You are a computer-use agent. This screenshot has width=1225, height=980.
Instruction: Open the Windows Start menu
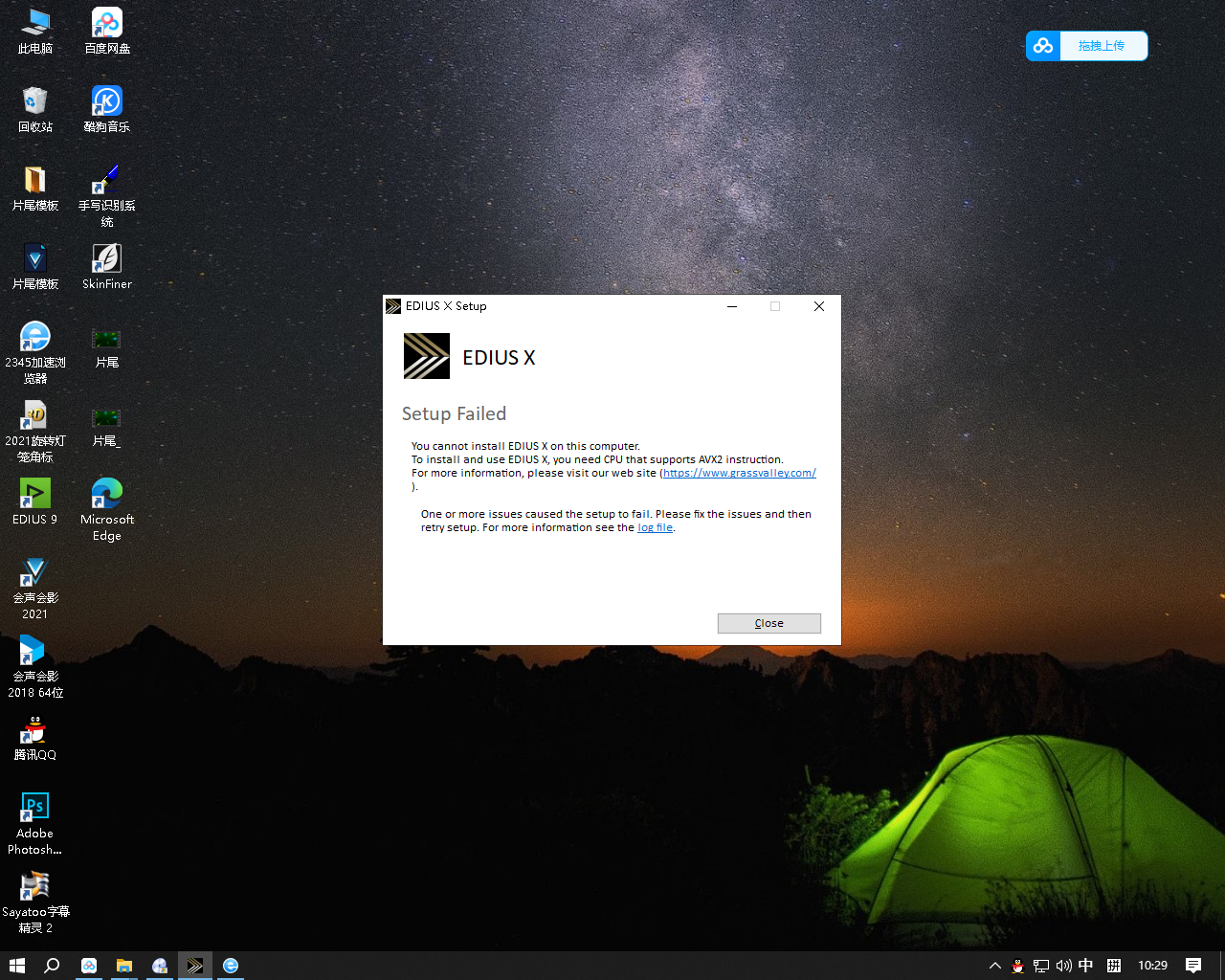17,966
